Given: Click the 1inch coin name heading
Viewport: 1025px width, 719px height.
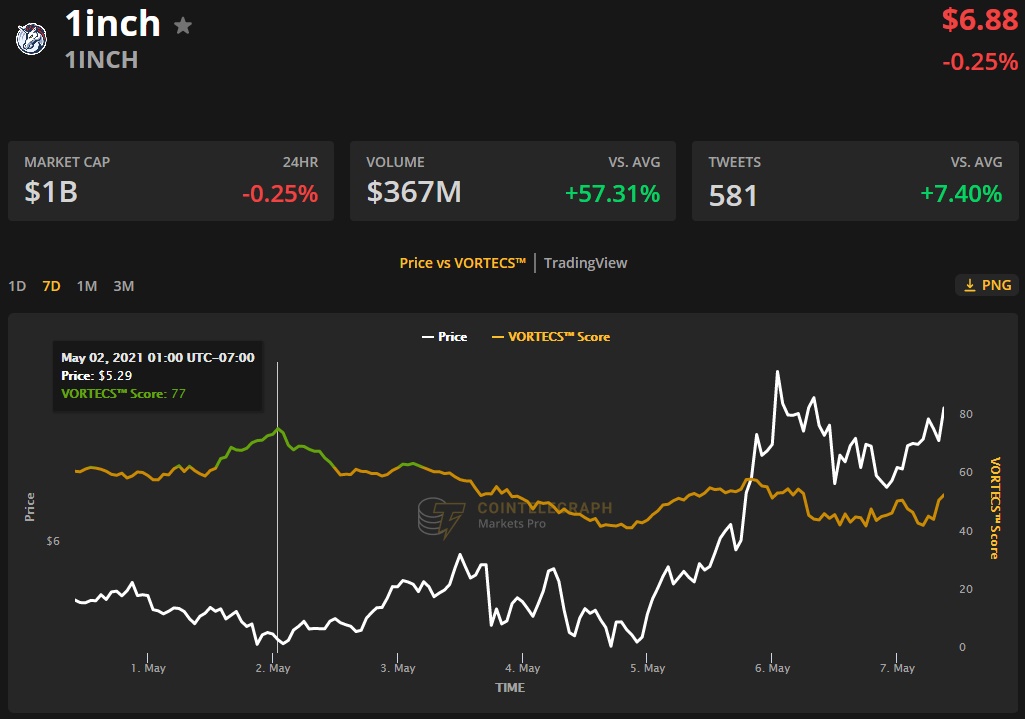Looking at the screenshot, I should [113, 24].
